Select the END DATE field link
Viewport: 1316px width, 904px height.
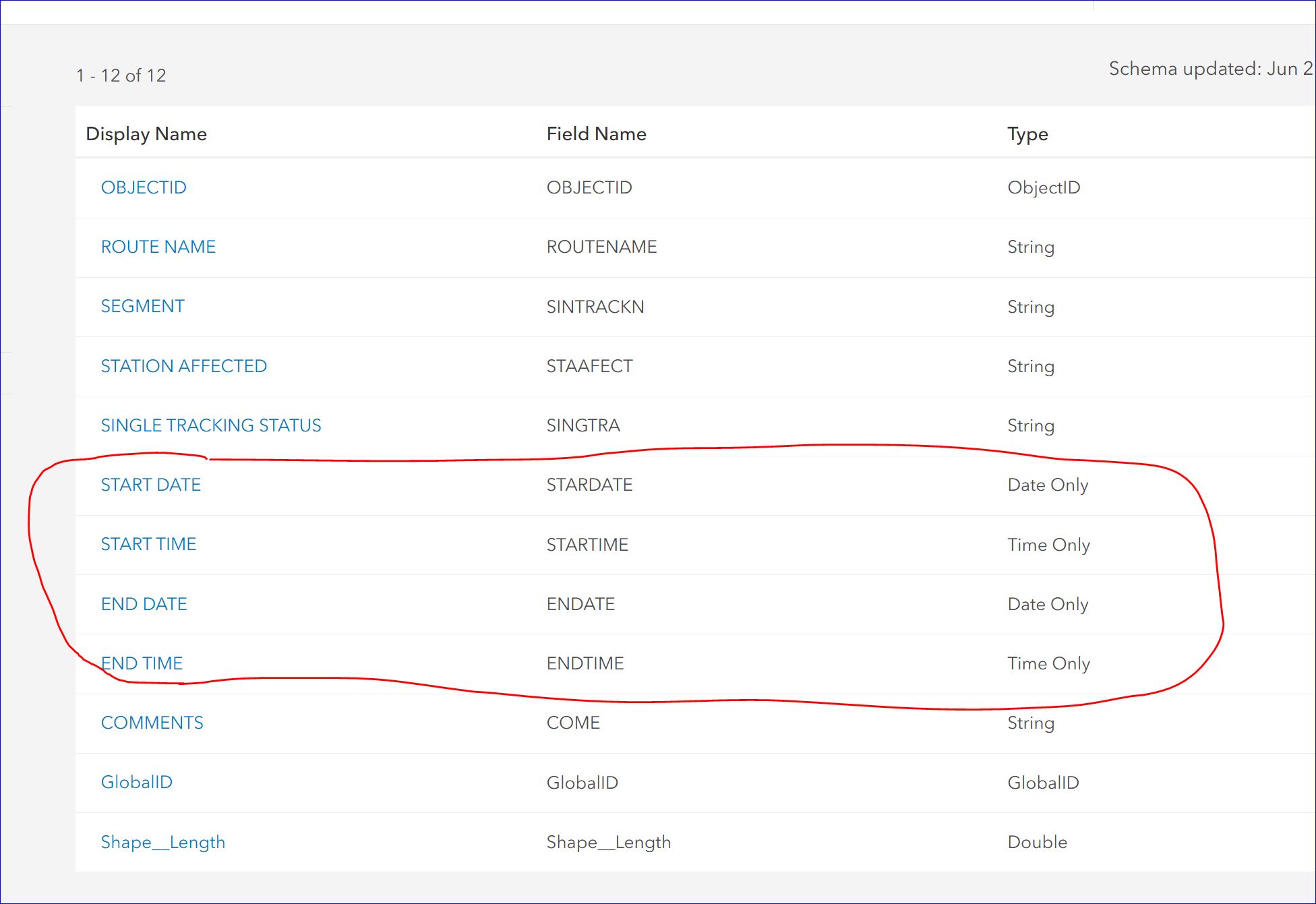[x=144, y=604]
